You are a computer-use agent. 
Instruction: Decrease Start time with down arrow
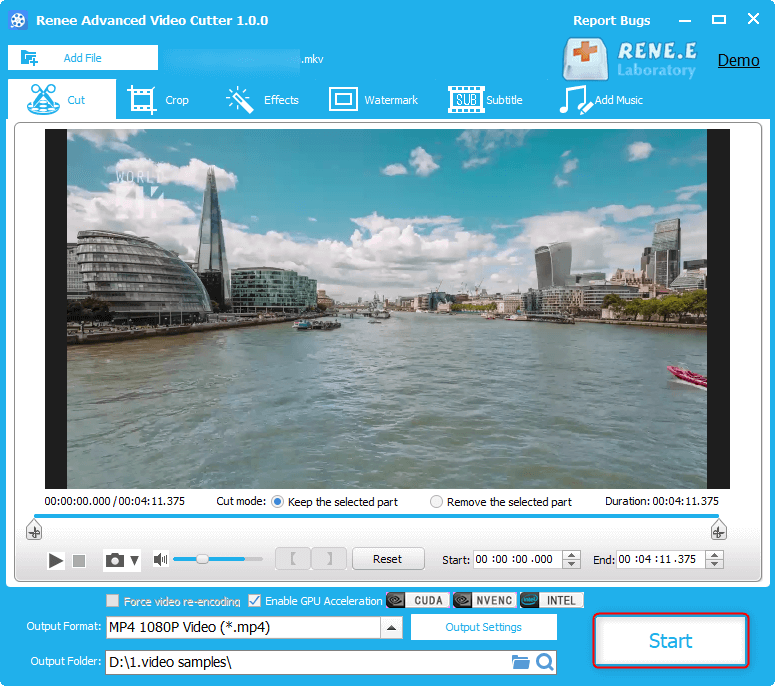click(571, 564)
